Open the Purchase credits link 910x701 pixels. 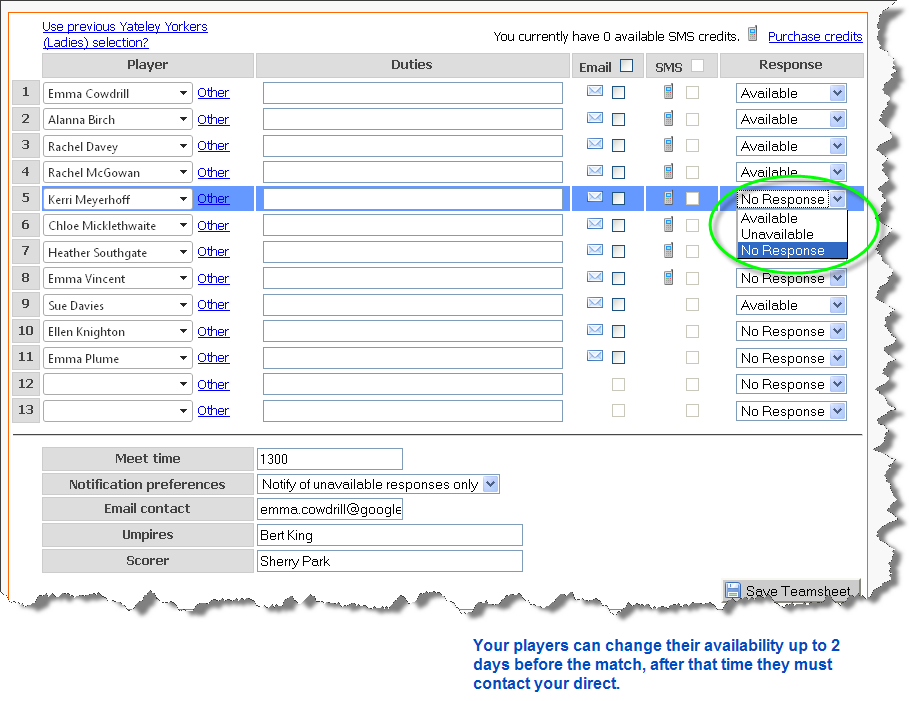[815, 36]
